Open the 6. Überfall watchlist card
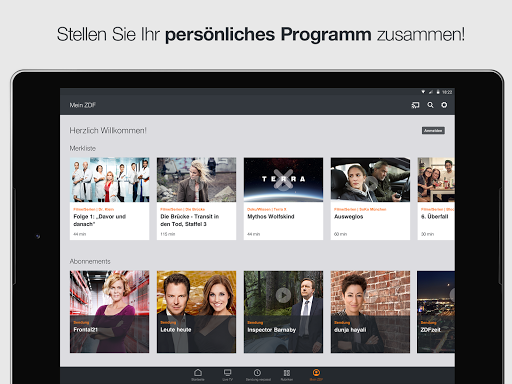The image size is (512, 384). tap(436, 199)
